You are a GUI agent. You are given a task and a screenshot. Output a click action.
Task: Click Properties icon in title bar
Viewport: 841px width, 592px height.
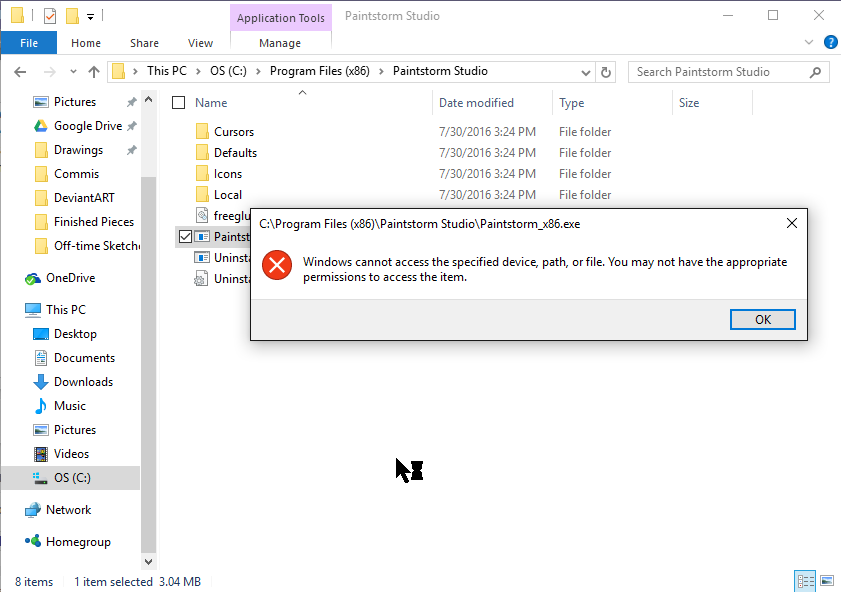[50, 16]
